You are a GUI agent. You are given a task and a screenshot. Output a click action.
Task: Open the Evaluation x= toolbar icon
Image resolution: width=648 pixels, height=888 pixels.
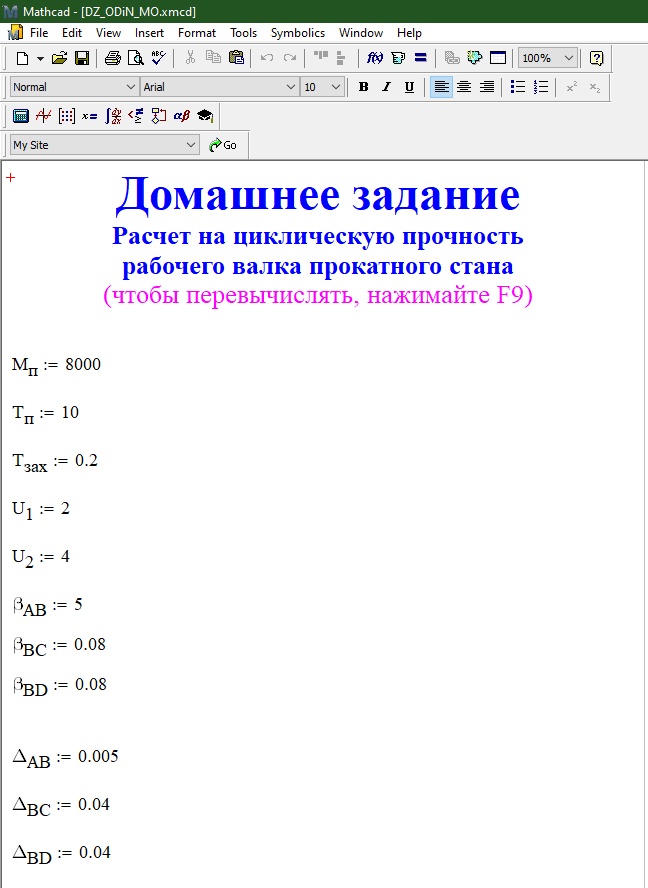(x=89, y=116)
